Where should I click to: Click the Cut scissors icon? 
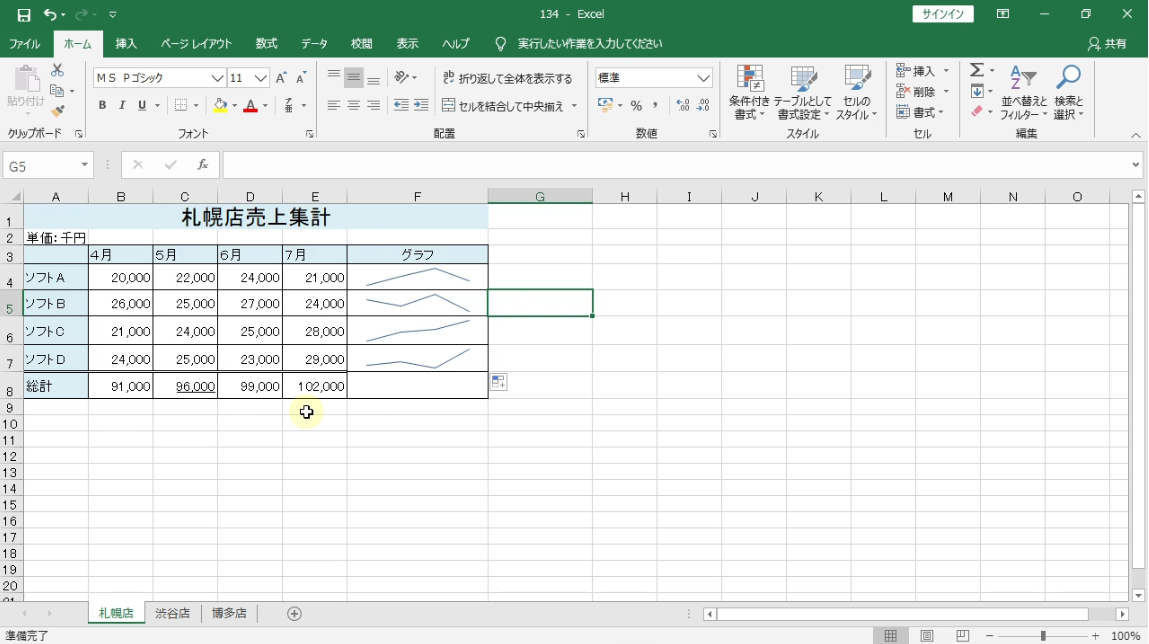[x=57, y=70]
